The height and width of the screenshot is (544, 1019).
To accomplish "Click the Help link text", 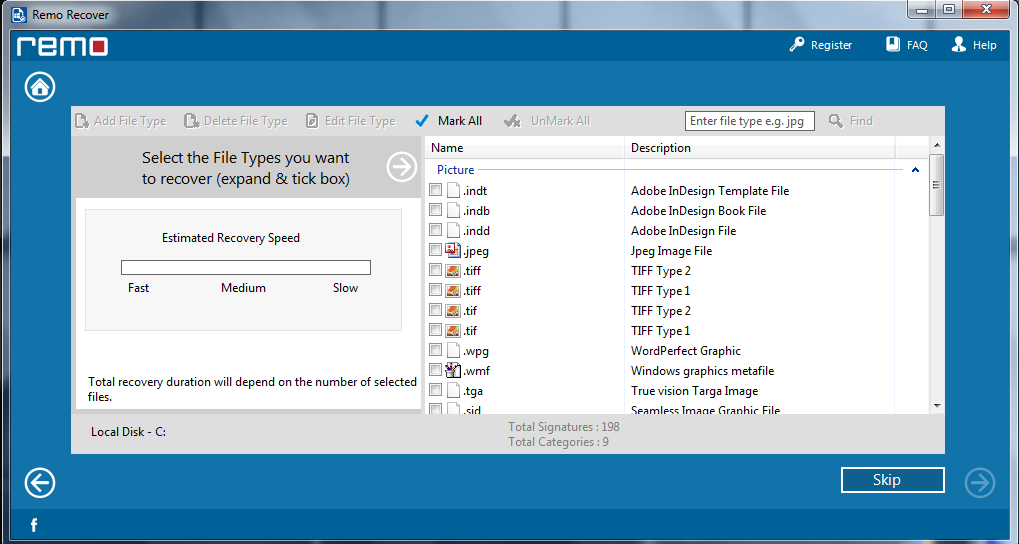I will click(985, 45).
